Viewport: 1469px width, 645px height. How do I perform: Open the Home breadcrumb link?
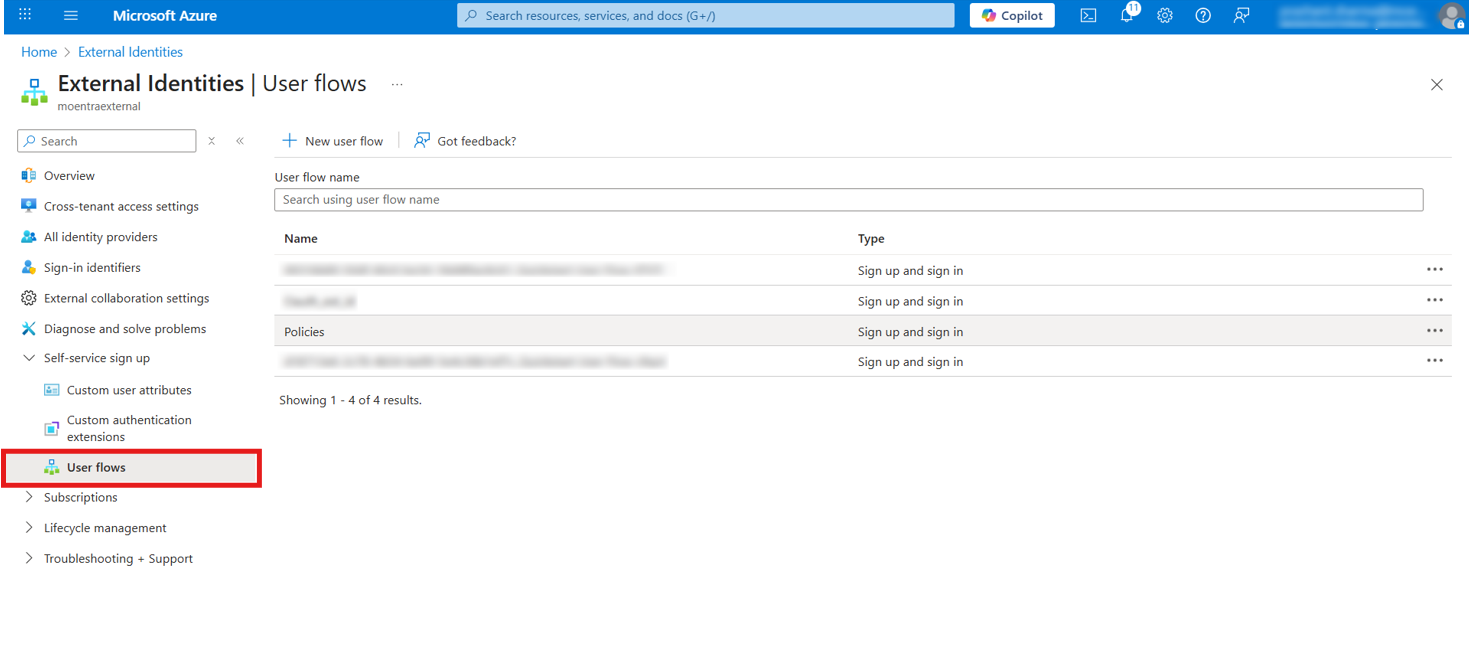click(x=39, y=51)
